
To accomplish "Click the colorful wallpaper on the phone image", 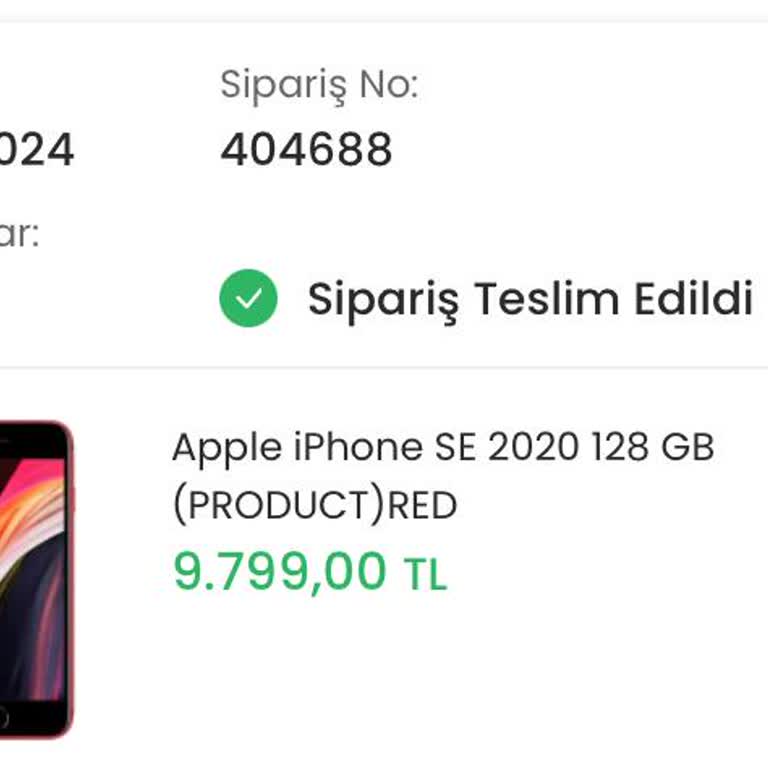I will pos(30,560).
